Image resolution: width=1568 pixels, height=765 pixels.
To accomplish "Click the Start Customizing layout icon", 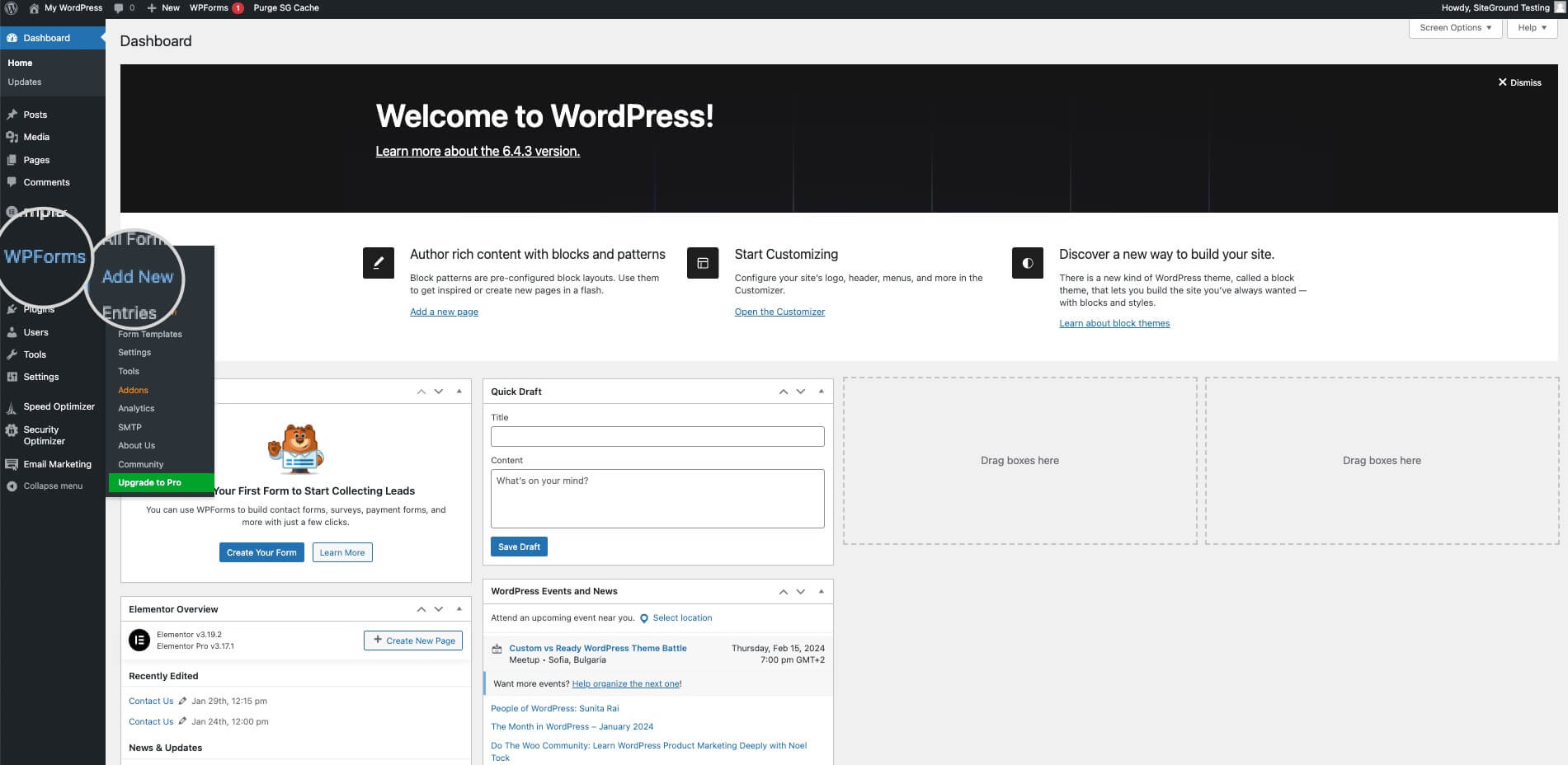I will coord(703,263).
